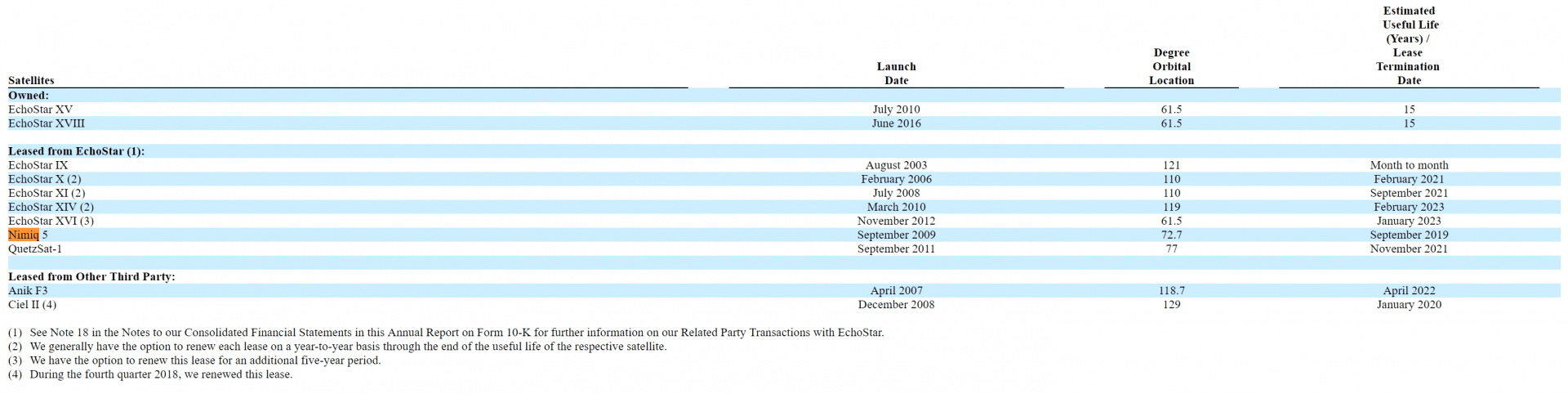Image resolution: width=1568 pixels, height=394 pixels.
Task: Click the February 2021 termination date
Action: [x=1409, y=179]
